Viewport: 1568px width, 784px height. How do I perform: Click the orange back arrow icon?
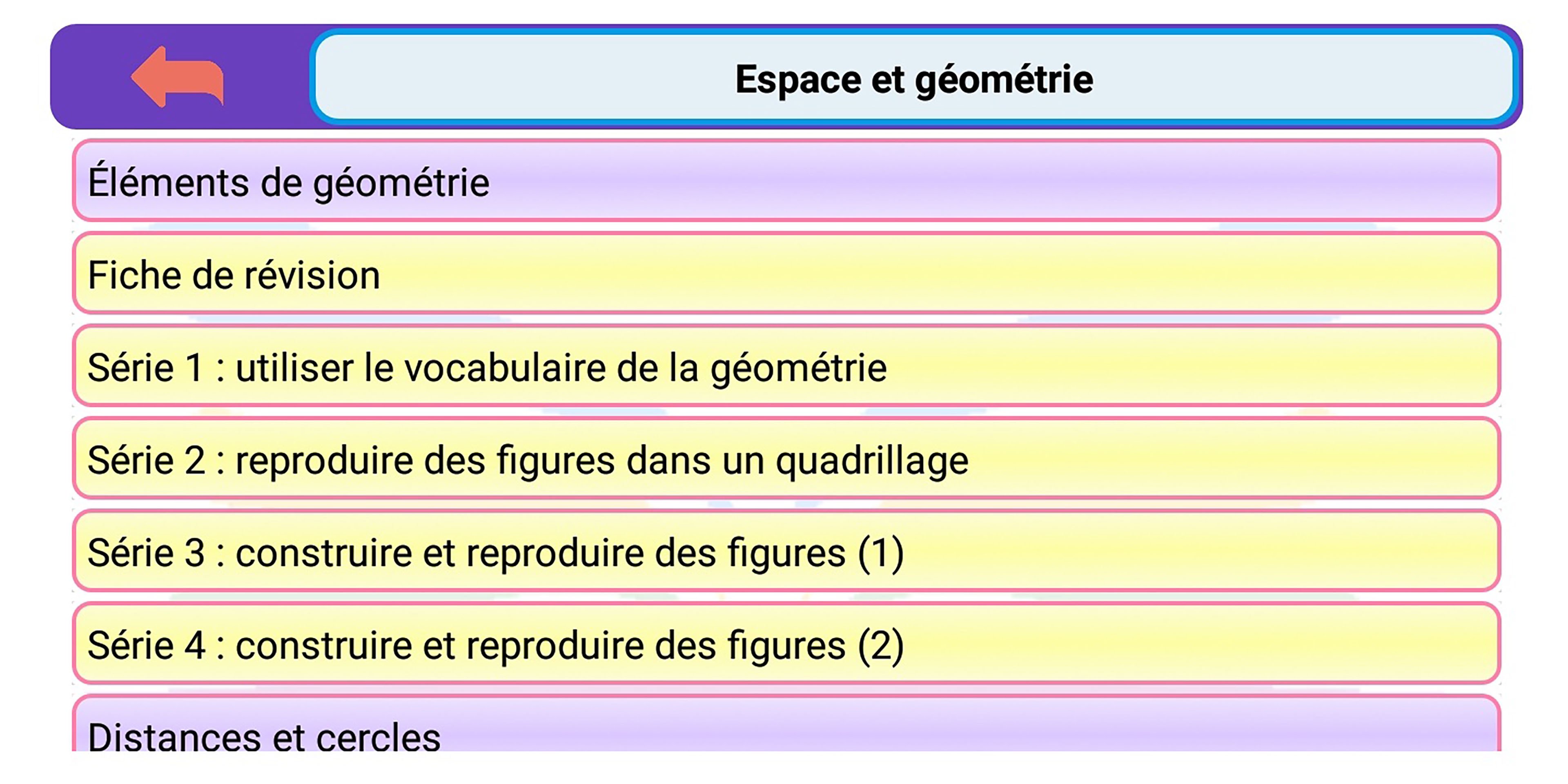coord(177,77)
